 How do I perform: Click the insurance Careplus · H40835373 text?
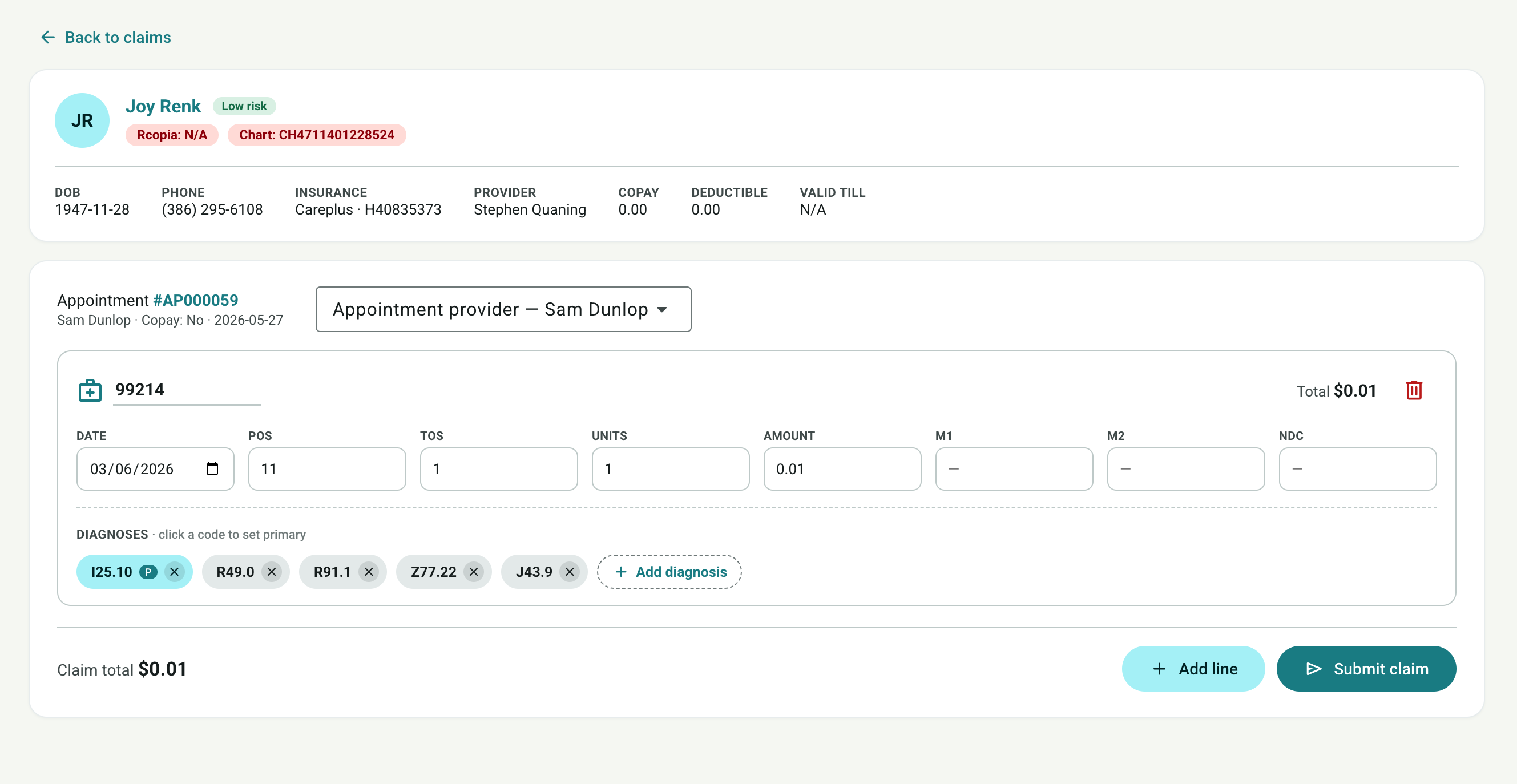(x=368, y=209)
